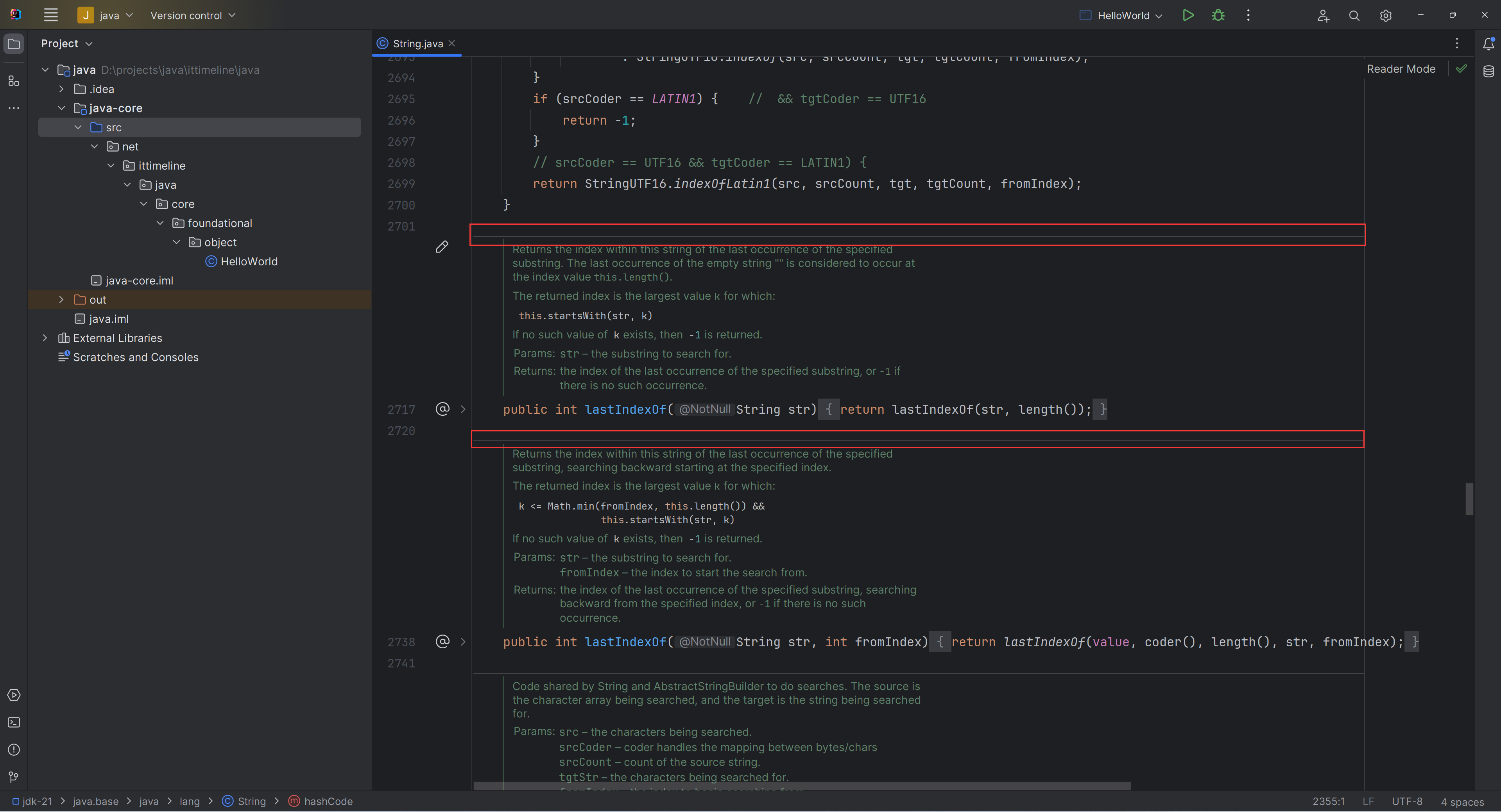The image size is (1501, 812).
Task: Click the gutter annotation icon at line 2717
Action: (442, 409)
